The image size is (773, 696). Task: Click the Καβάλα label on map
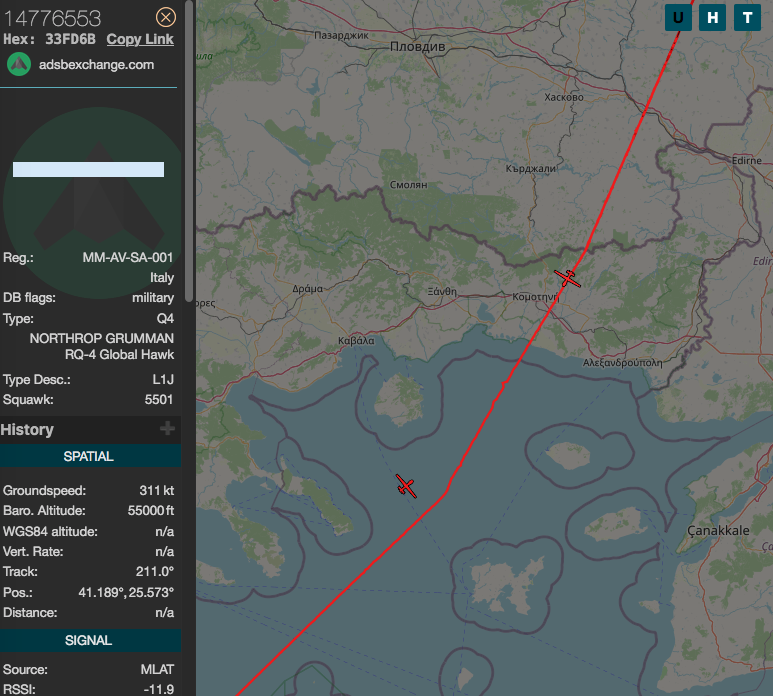356,341
